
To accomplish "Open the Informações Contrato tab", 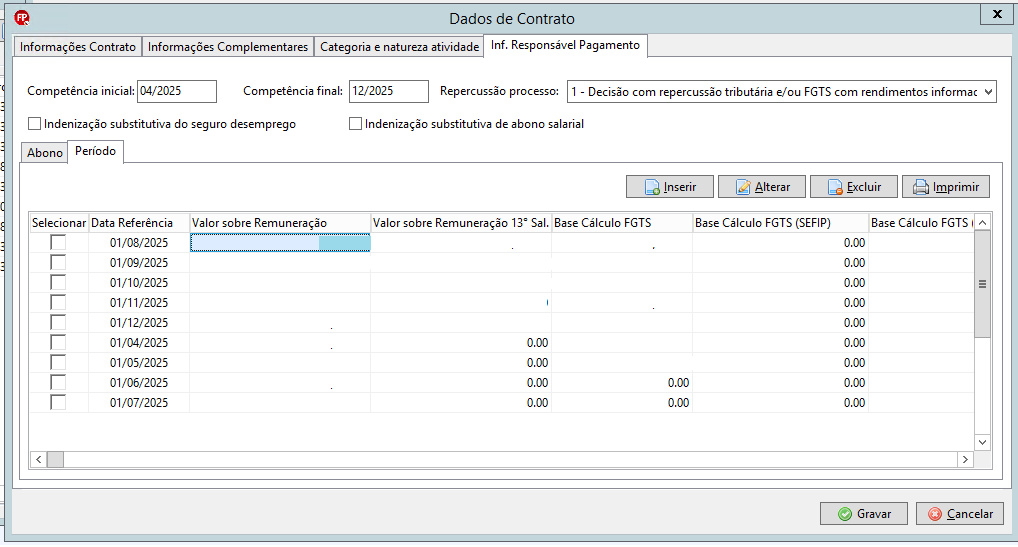I will pos(77,47).
